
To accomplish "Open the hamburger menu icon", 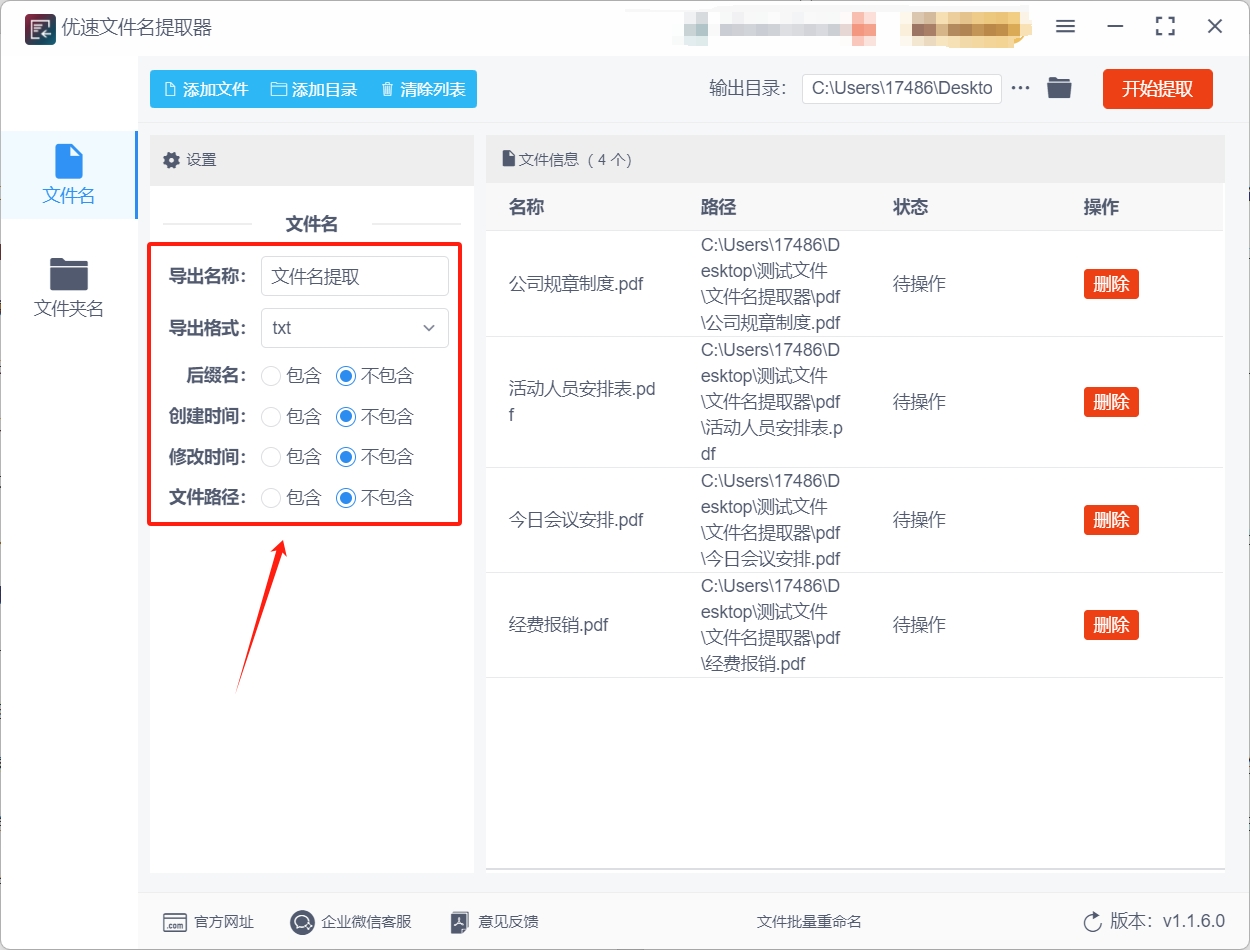I will 1065,27.
